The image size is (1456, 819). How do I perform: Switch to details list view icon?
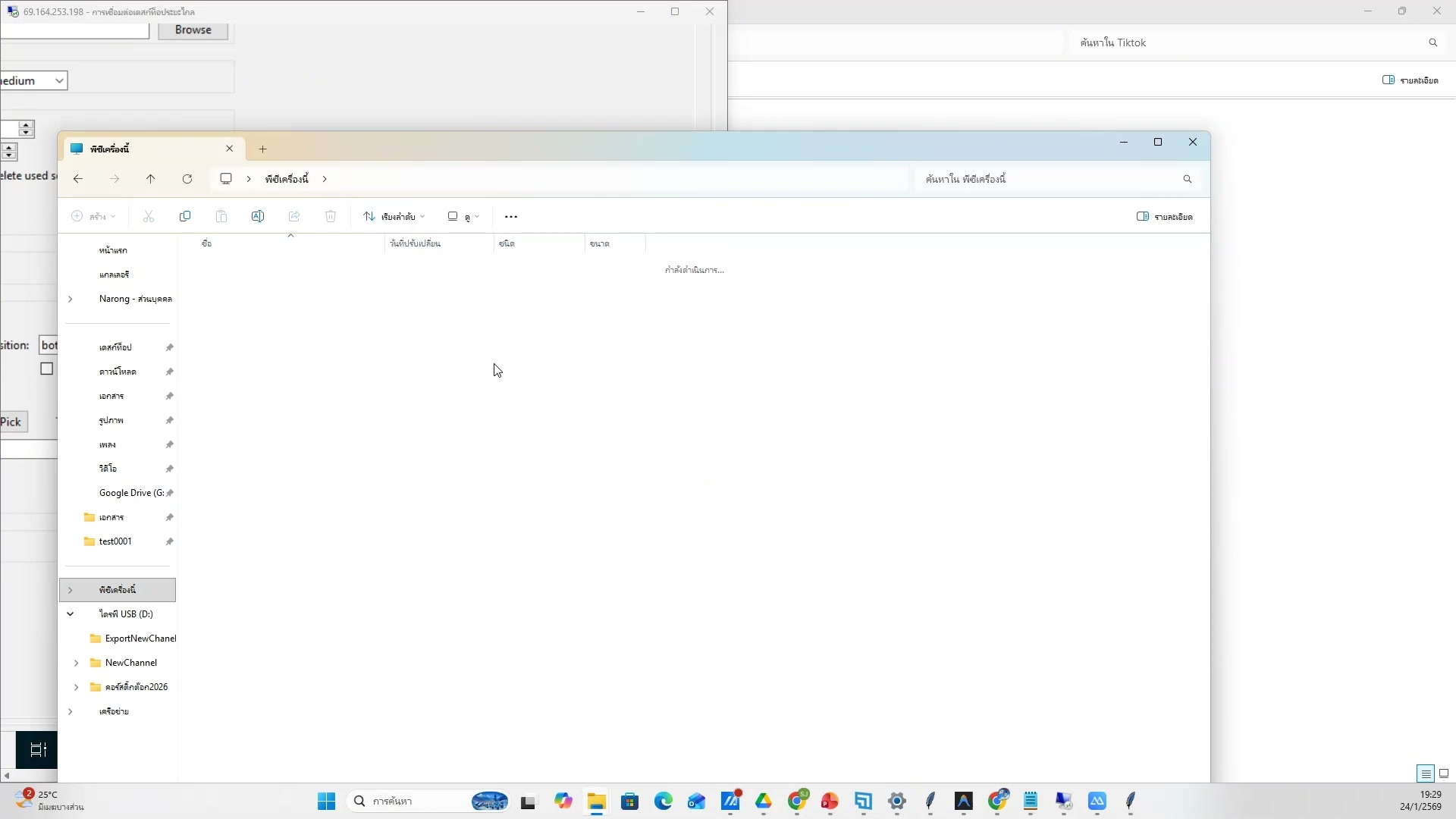coord(1426,773)
